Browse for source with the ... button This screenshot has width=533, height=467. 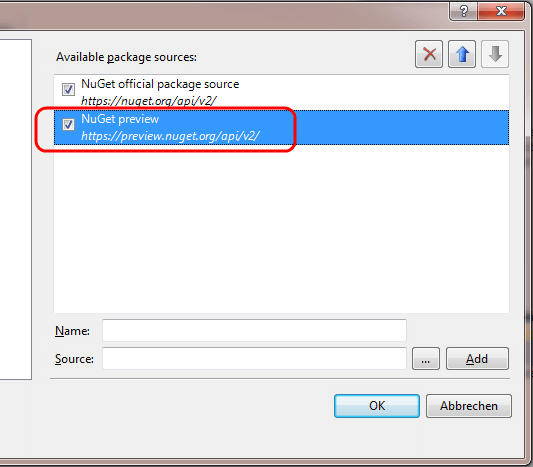point(426,359)
